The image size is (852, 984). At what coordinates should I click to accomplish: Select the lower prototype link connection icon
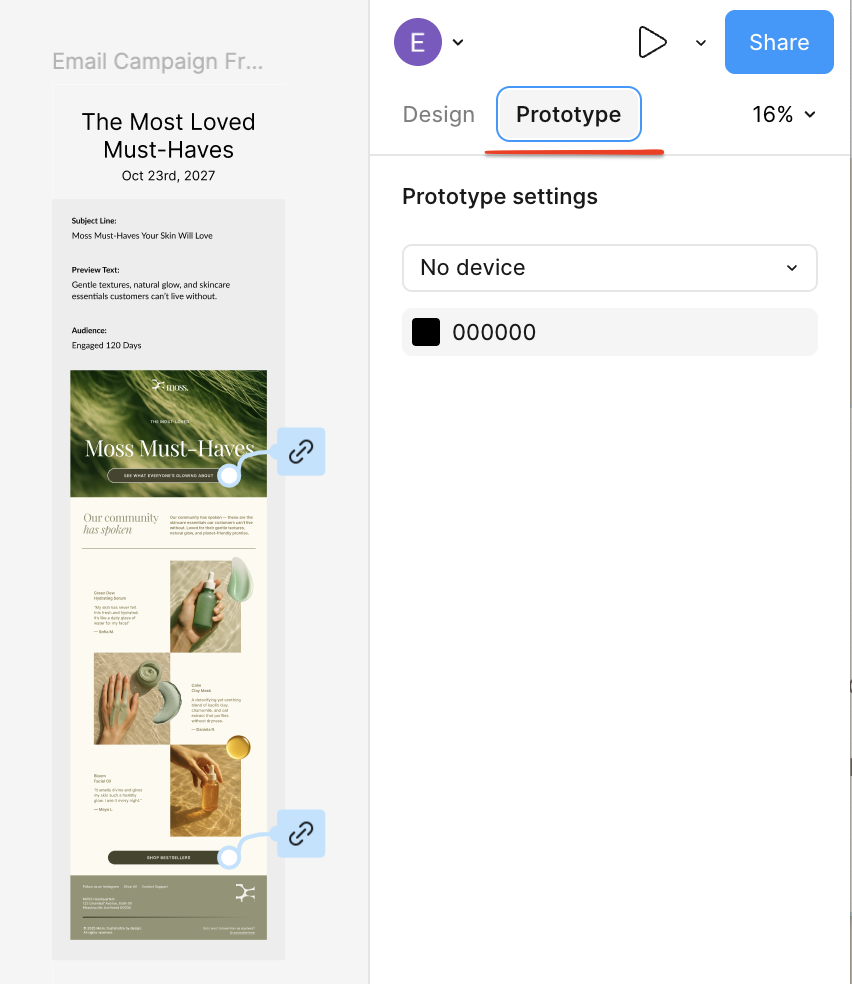[x=302, y=833]
